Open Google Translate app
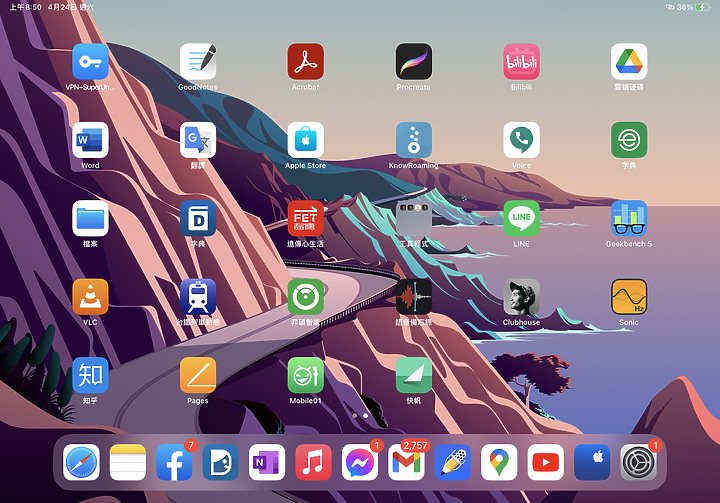The image size is (720, 503). coord(198,140)
